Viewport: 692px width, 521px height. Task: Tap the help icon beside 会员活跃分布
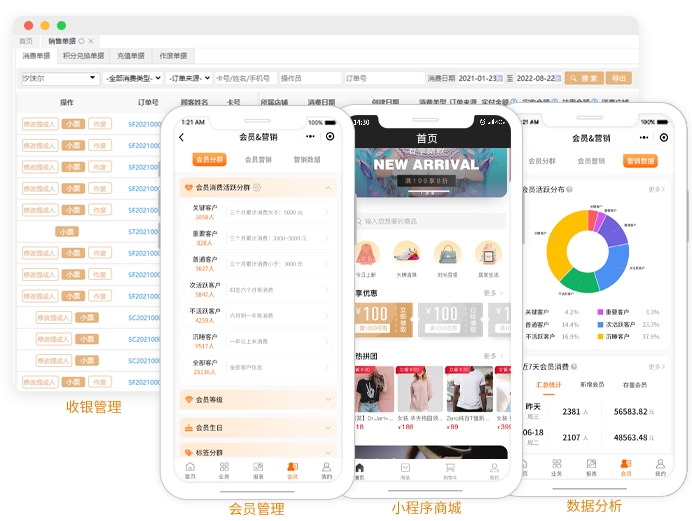pos(569,189)
